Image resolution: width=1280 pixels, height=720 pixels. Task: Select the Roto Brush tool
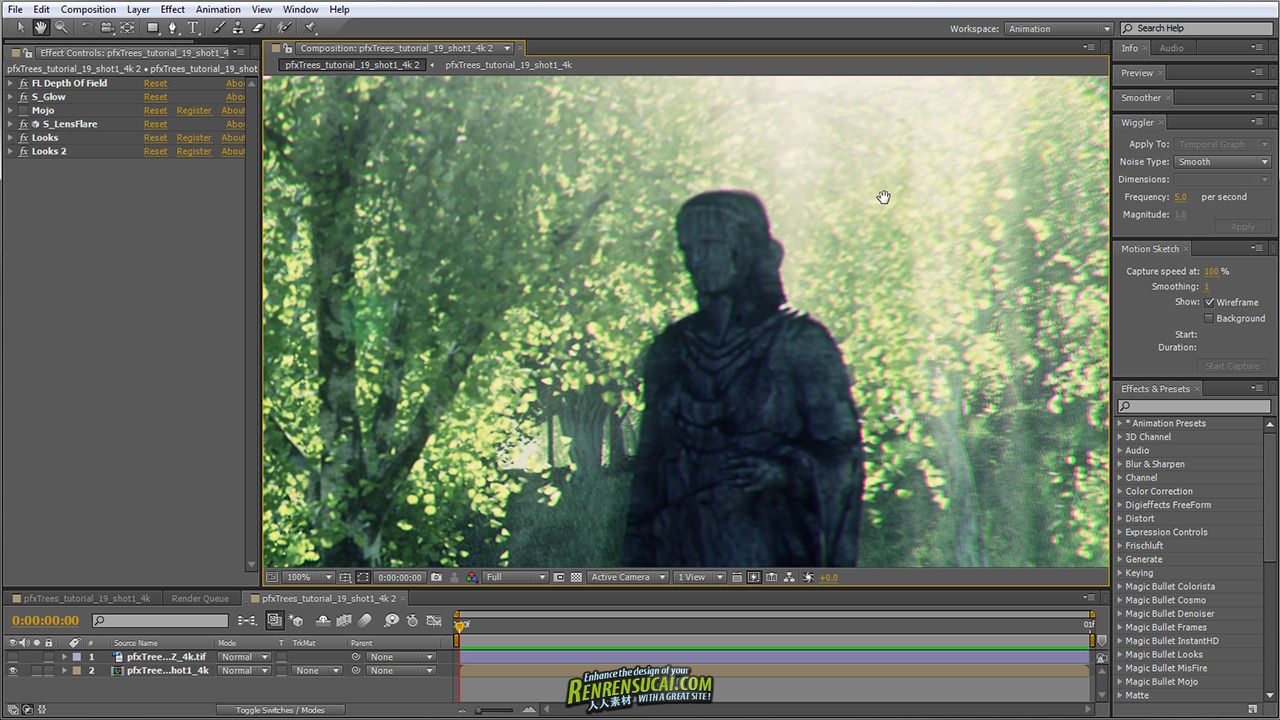pos(285,28)
